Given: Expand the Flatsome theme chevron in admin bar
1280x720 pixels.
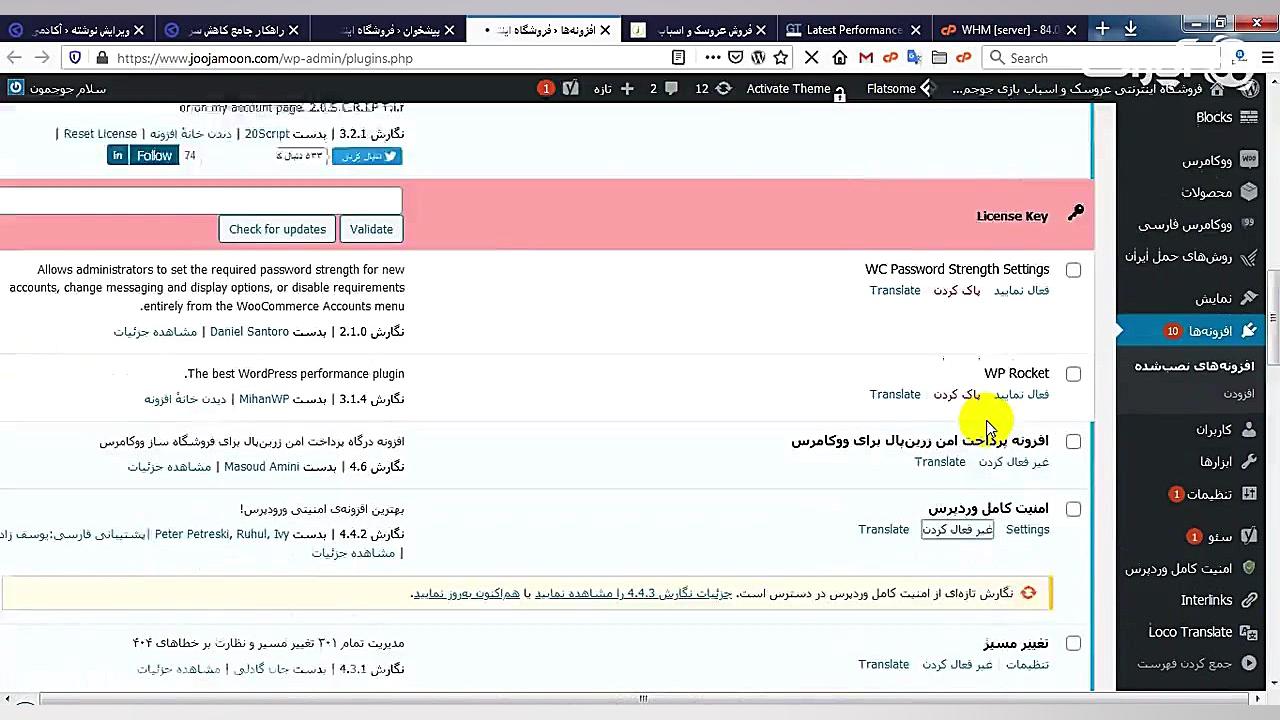Looking at the screenshot, I should pyautogui.click(x=925, y=88).
